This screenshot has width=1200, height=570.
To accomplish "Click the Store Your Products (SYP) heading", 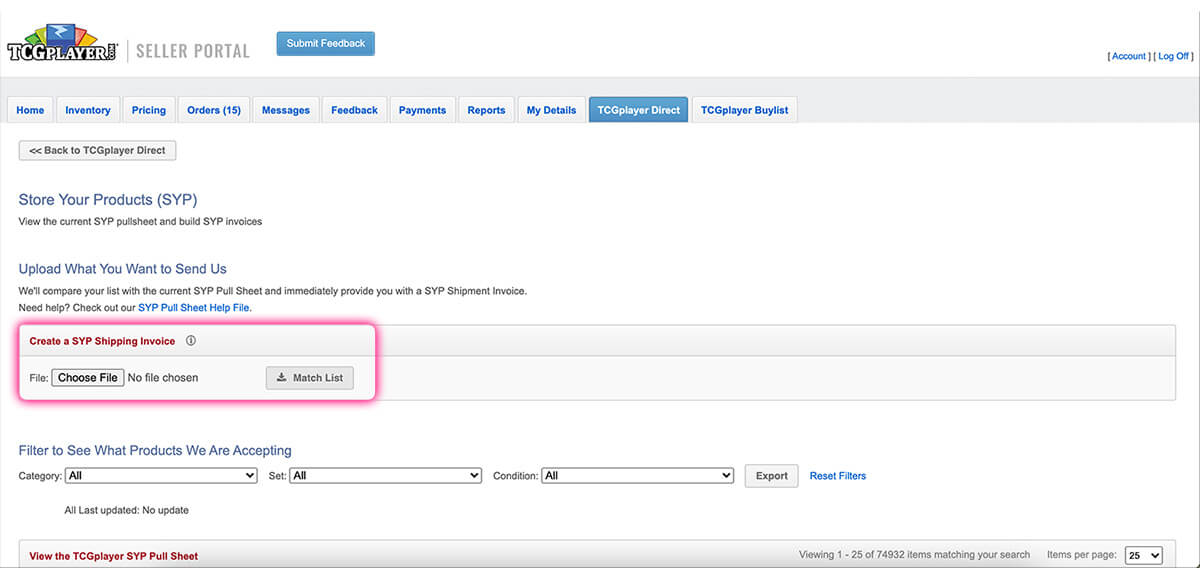I will [x=108, y=200].
